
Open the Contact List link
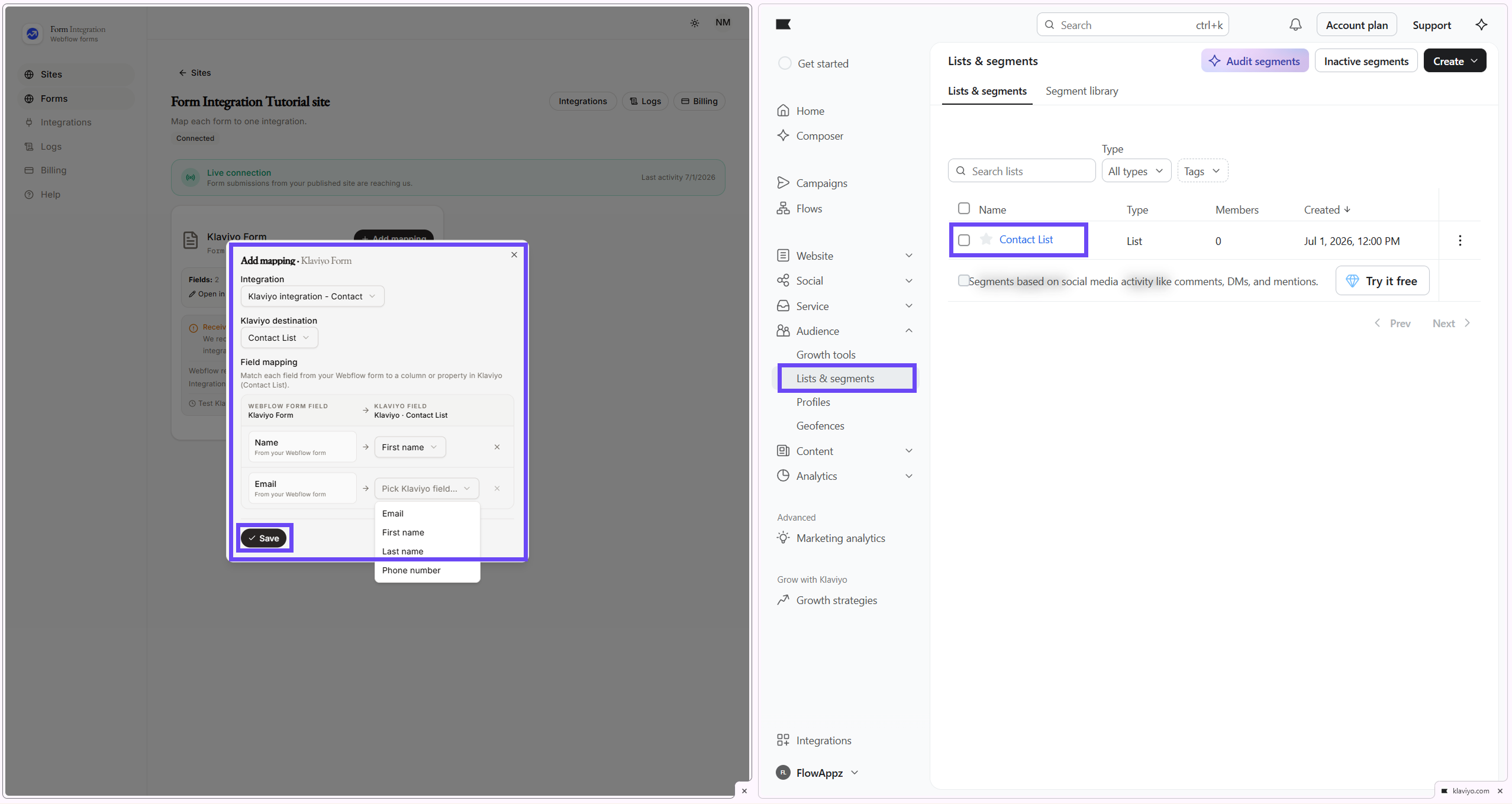[1026, 240]
